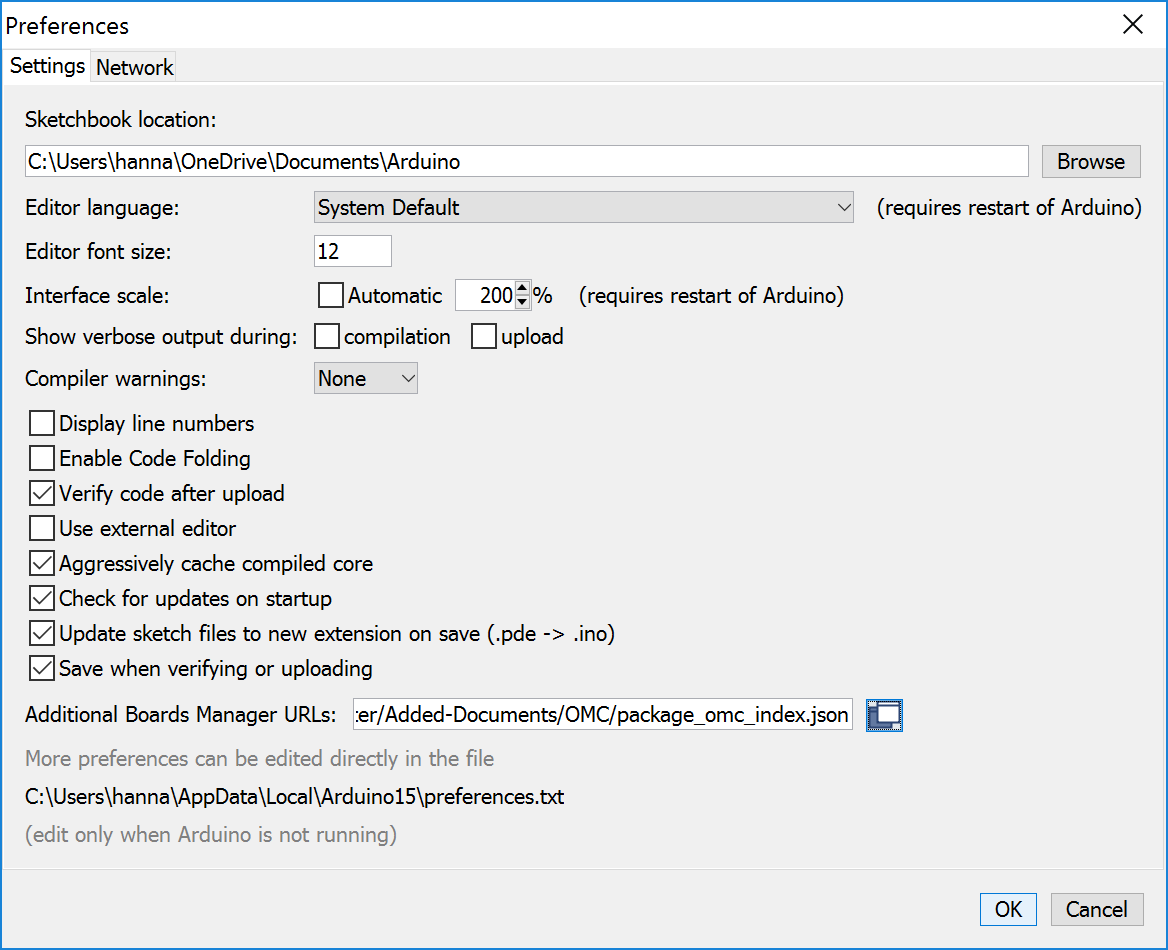Enable verbose output during compilation

click(x=326, y=336)
